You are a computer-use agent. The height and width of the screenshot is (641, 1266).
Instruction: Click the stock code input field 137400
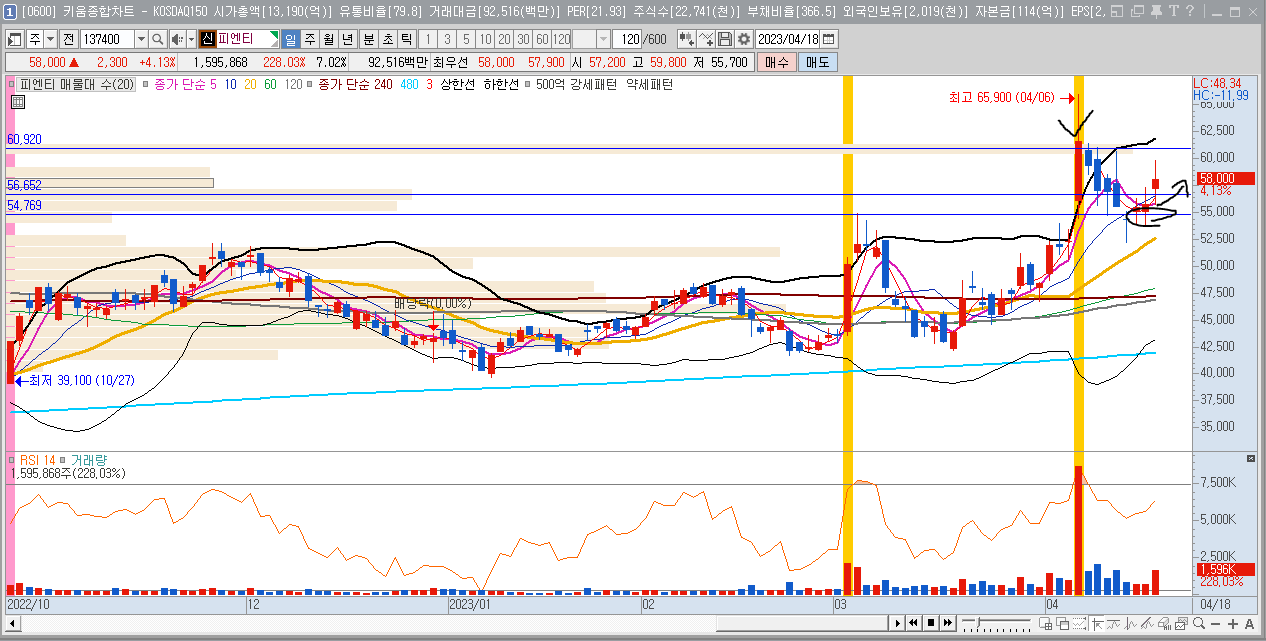pyautogui.click(x=107, y=39)
